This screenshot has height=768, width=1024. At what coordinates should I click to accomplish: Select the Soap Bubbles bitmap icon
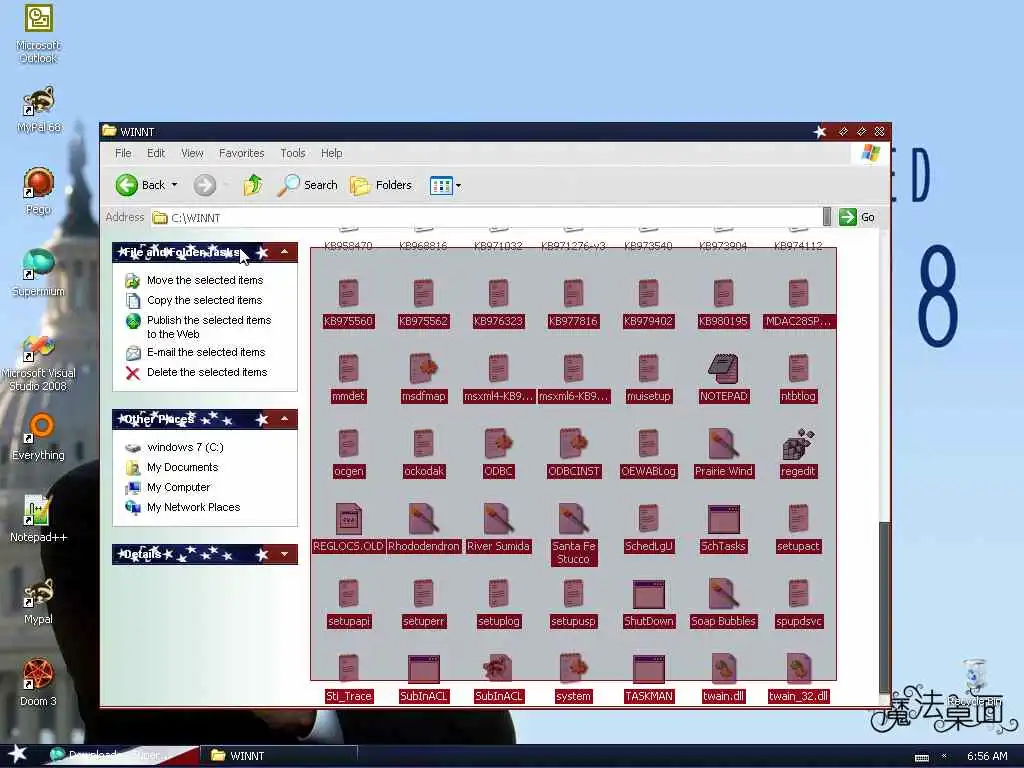pyautogui.click(x=723, y=594)
